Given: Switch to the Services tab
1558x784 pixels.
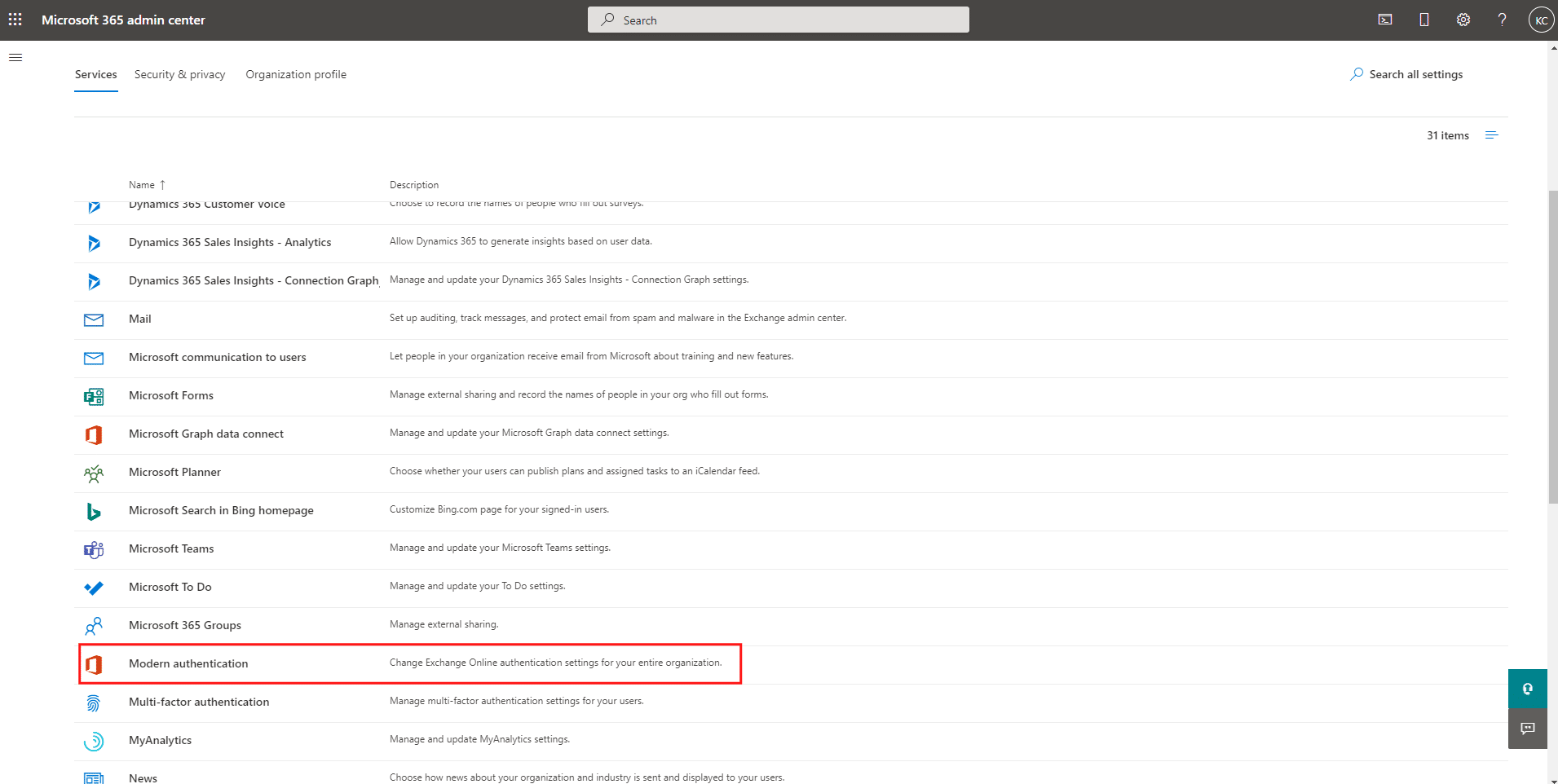Looking at the screenshot, I should click(96, 74).
